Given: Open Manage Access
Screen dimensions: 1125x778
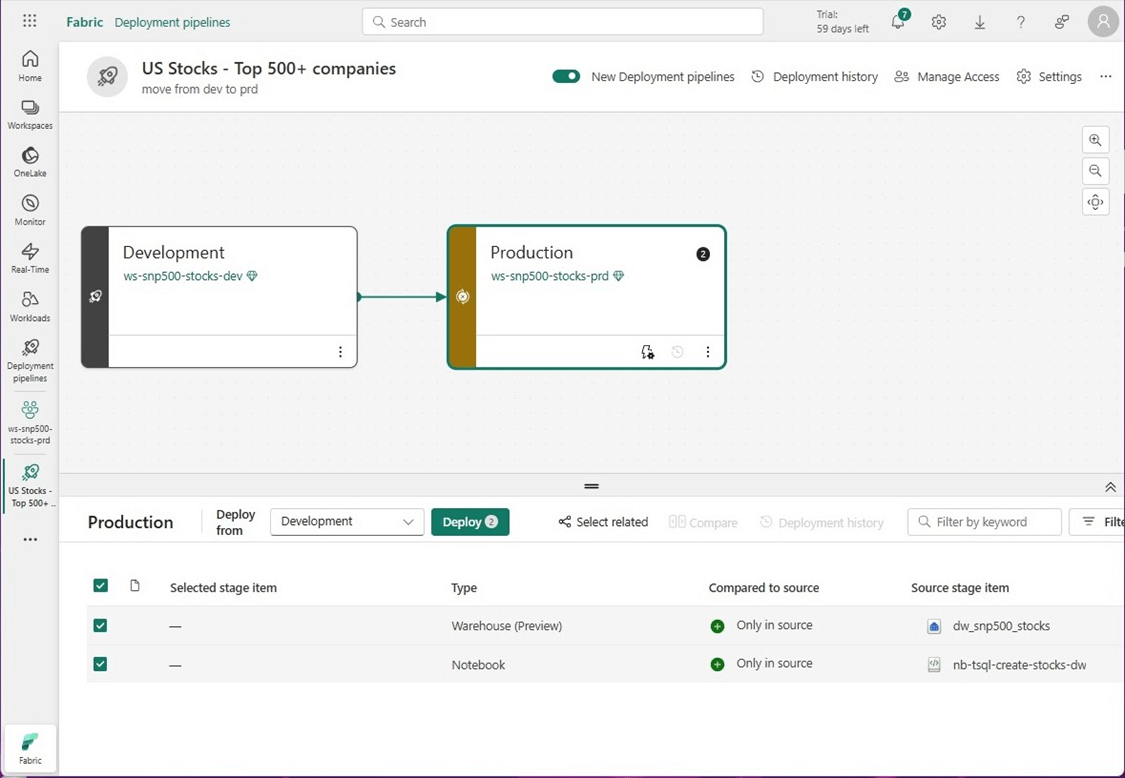Looking at the screenshot, I should pos(946,77).
